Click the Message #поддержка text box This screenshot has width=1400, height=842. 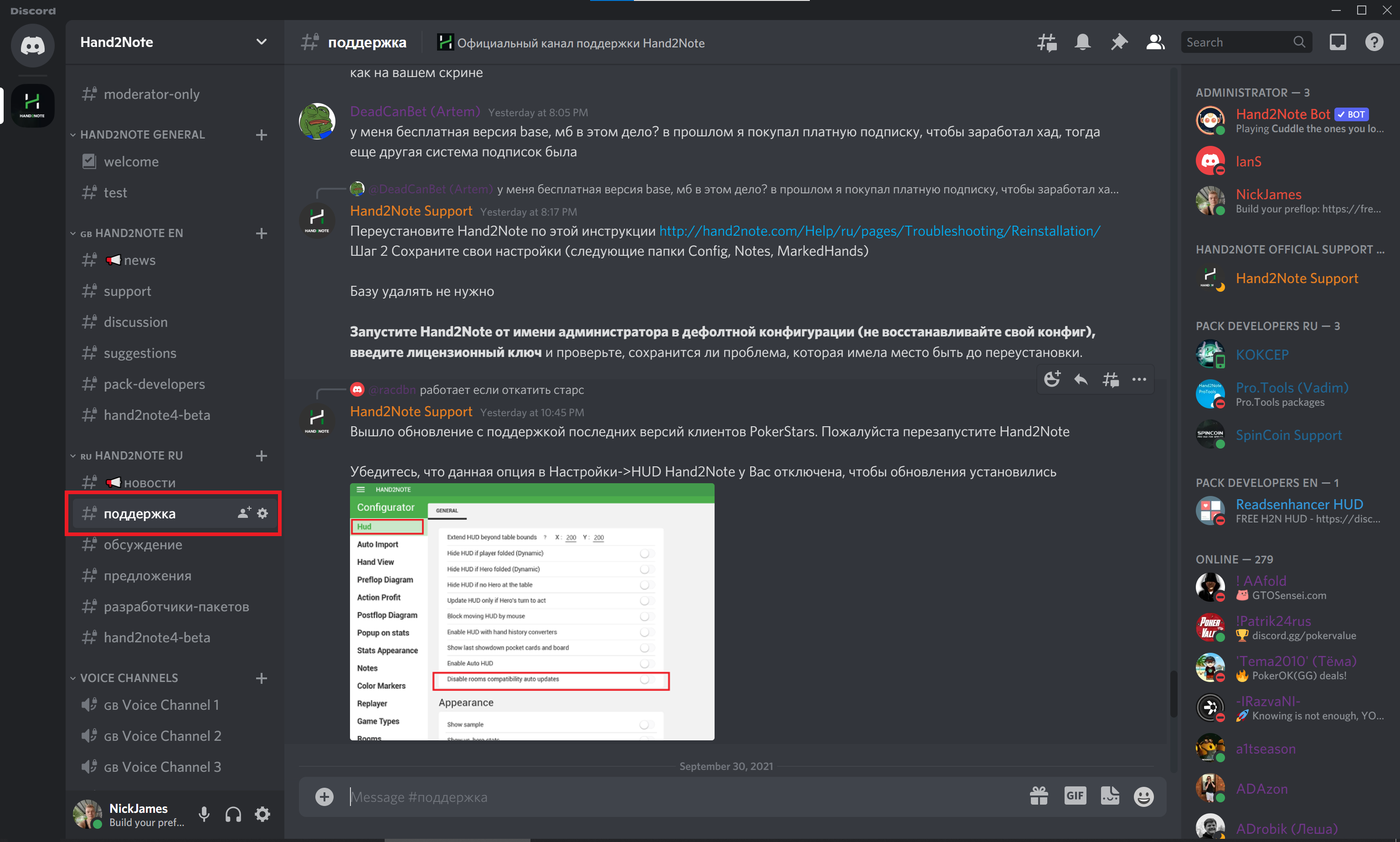pyautogui.click(x=680, y=796)
